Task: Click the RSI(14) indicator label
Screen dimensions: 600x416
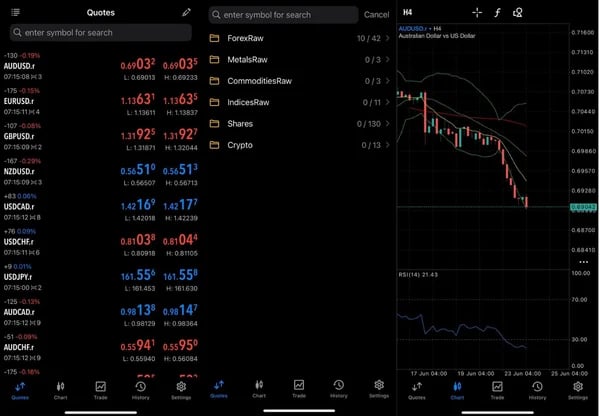Action: pyautogui.click(x=418, y=275)
